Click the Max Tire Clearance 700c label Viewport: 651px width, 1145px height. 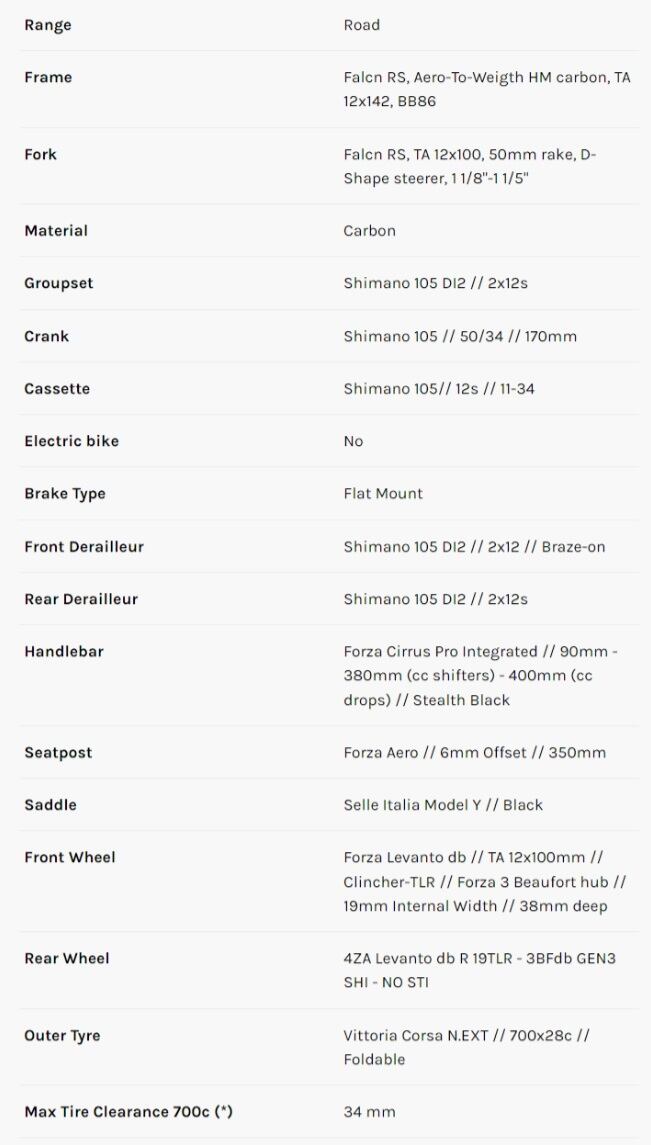coord(129,1112)
